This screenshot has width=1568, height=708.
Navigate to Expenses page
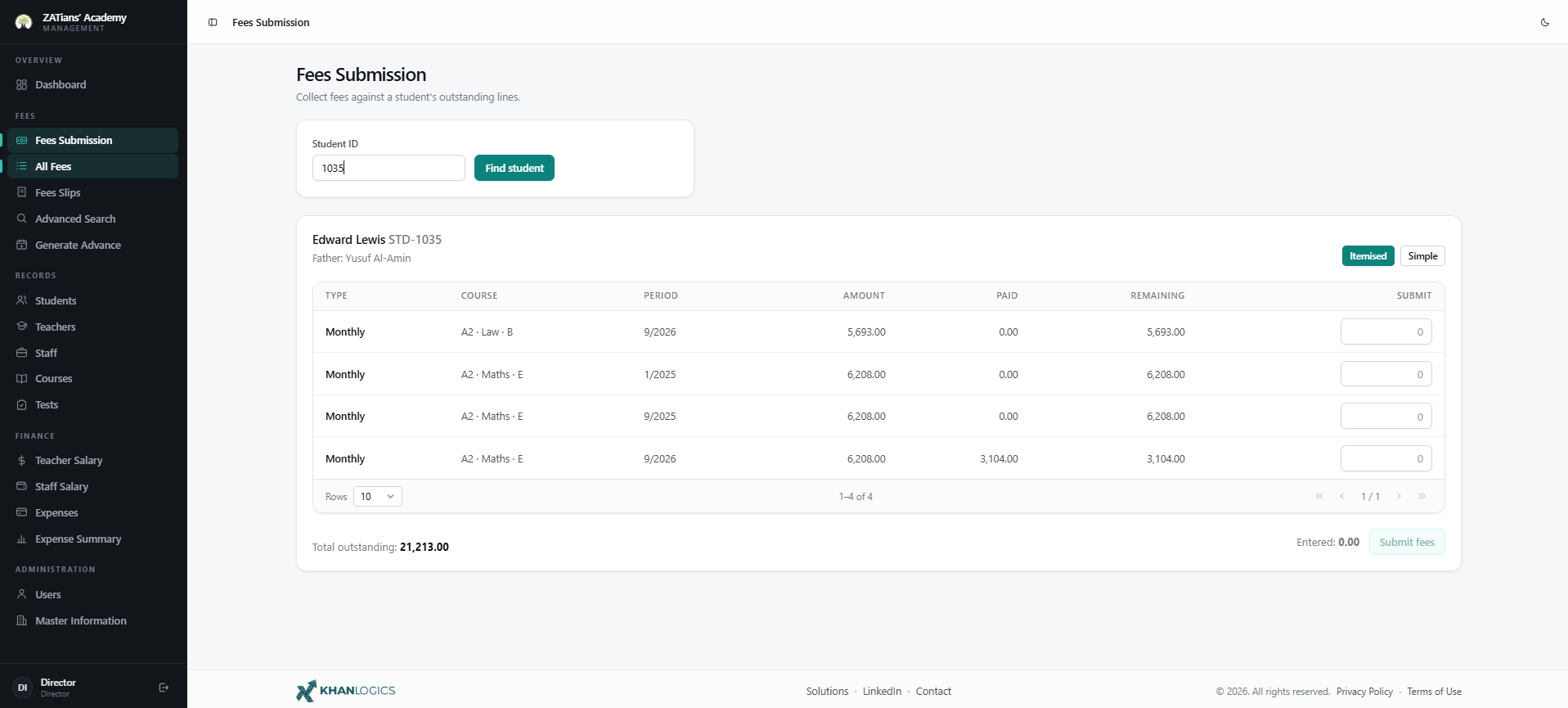92,512
